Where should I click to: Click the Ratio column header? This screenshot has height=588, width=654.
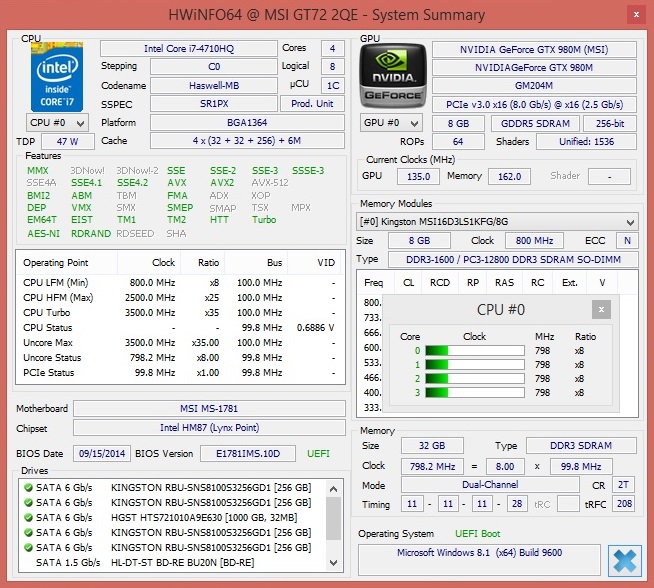coord(203,263)
